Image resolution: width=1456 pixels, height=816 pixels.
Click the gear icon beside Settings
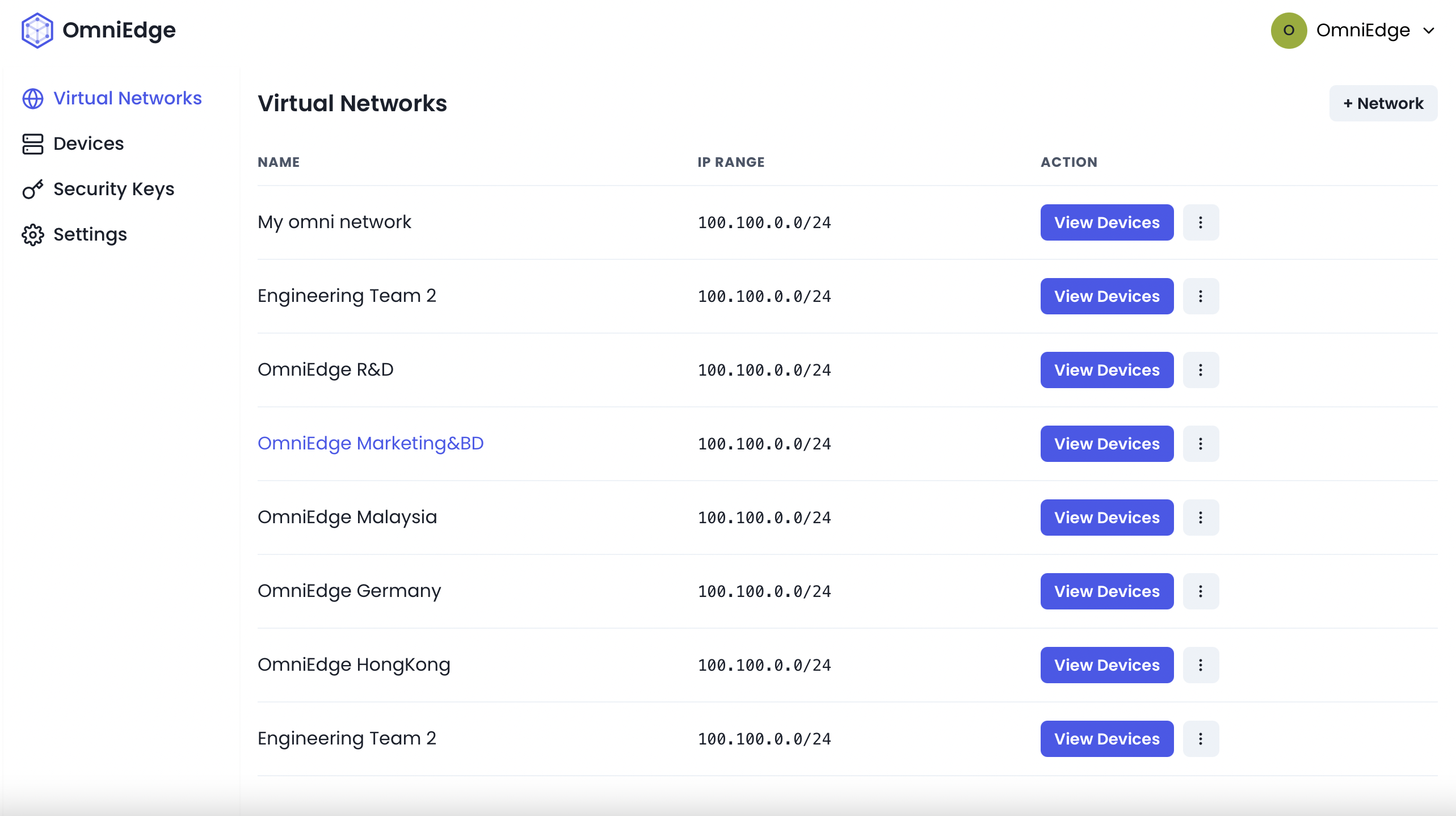pyautogui.click(x=32, y=234)
